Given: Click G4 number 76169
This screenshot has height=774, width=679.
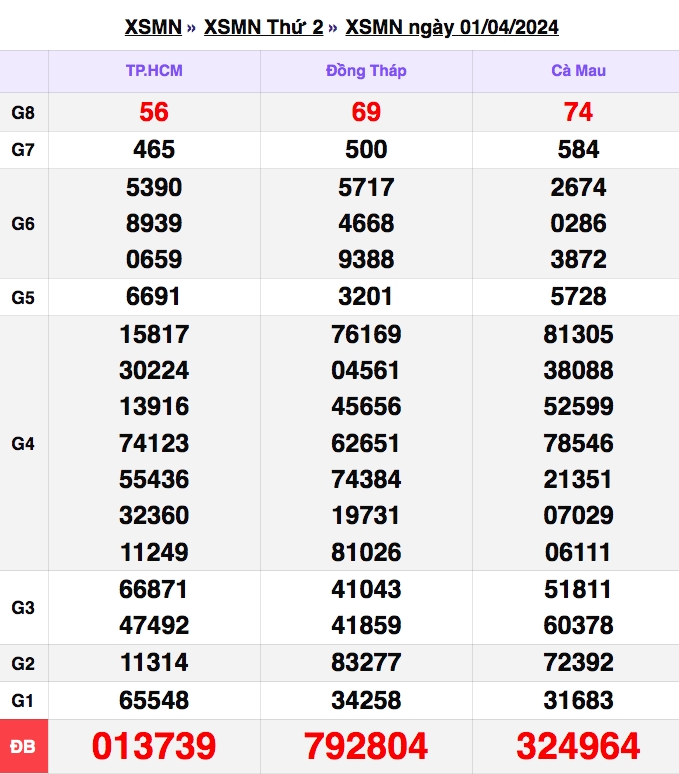Looking at the screenshot, I should coord(366,335).
